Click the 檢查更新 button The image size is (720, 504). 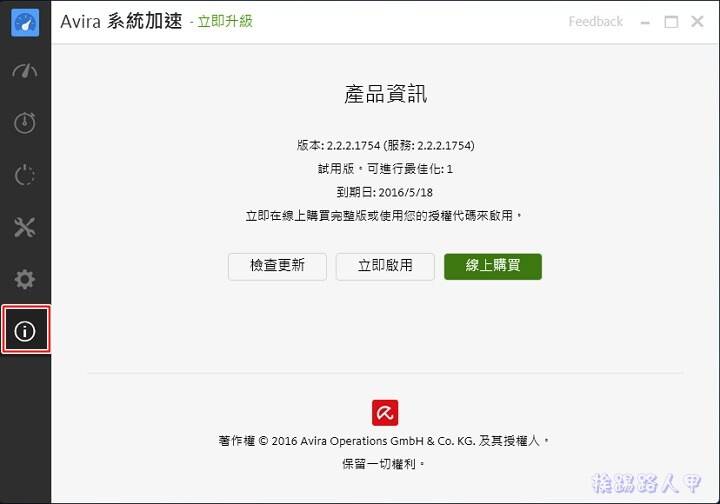(x=277, y=266)
